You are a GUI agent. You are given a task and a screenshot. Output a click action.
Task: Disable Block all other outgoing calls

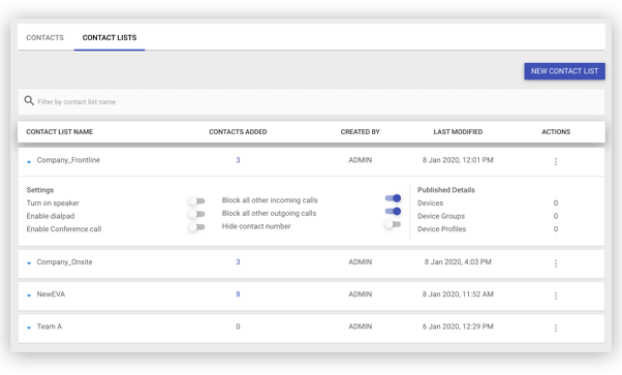click(393, 211)
